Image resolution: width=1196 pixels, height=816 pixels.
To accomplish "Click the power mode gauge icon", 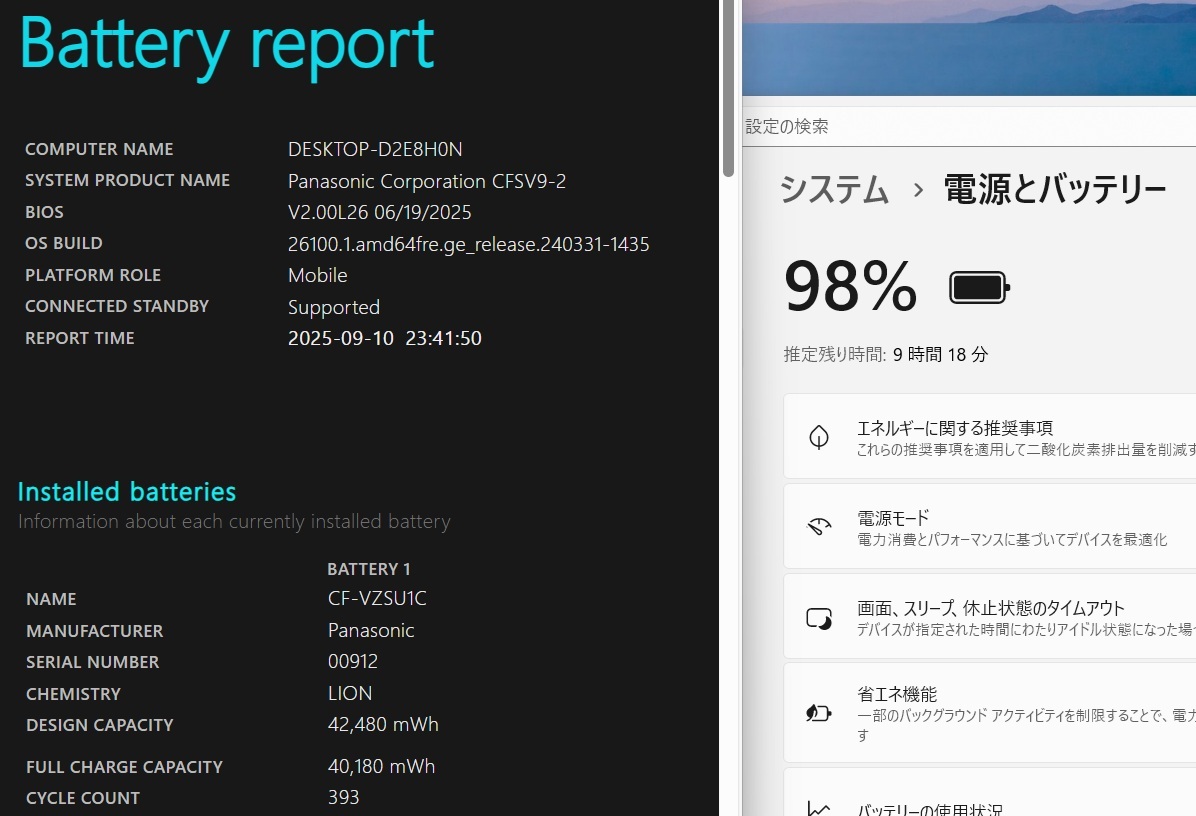I will point(818,526).
